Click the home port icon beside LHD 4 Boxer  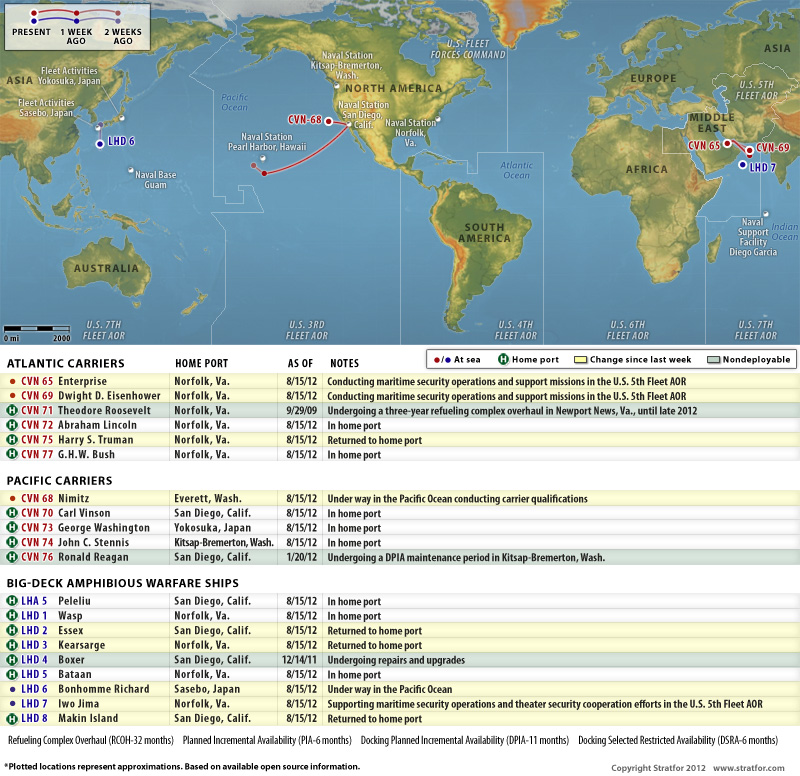[x=12, y=660]
